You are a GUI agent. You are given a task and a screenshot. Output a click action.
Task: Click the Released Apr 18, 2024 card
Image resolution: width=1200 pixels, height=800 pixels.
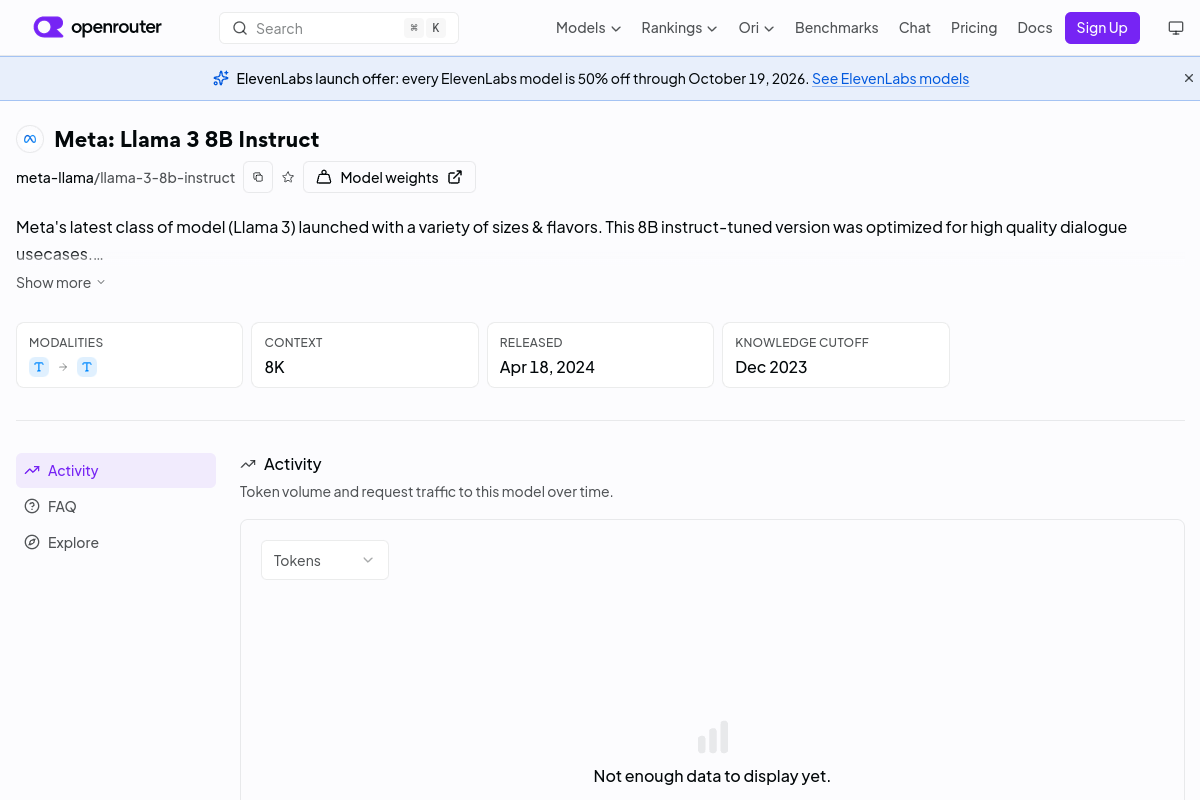[x=600, y=355]
